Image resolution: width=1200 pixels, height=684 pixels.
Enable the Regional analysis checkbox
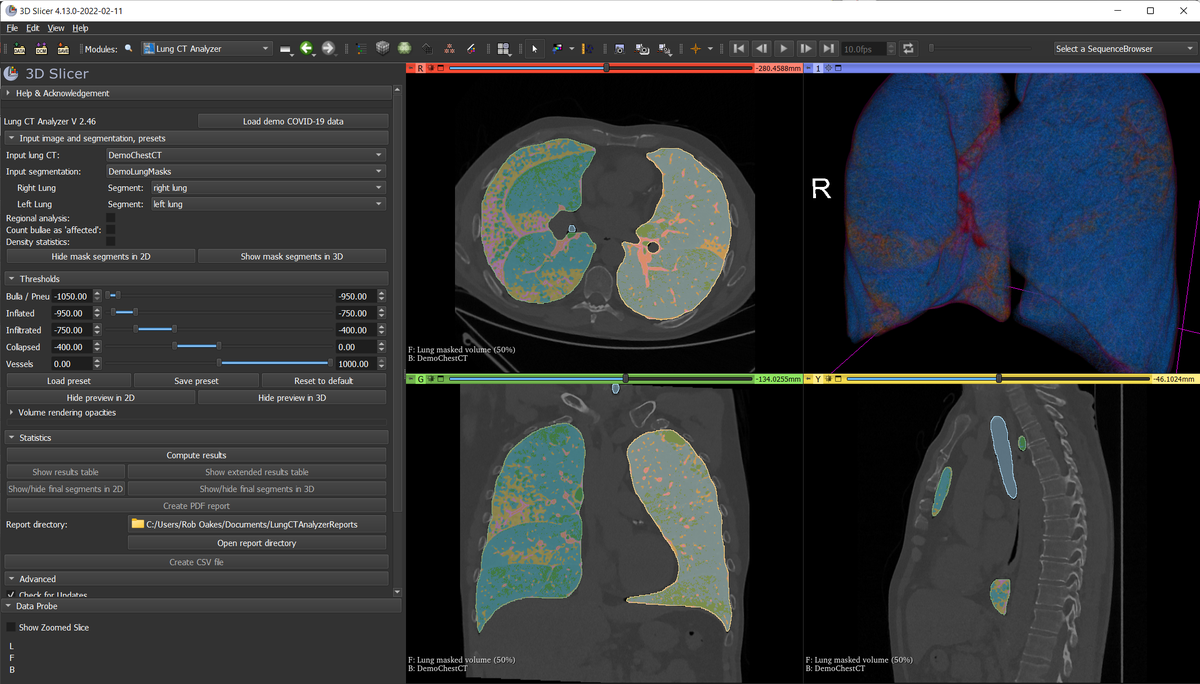109,218
